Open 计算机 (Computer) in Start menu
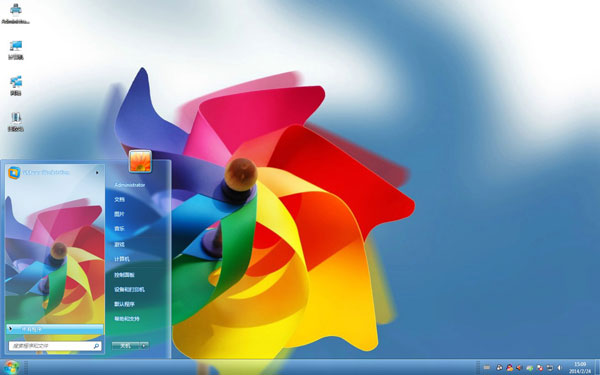Screen dimensions: 600x375 click(122, 259)
